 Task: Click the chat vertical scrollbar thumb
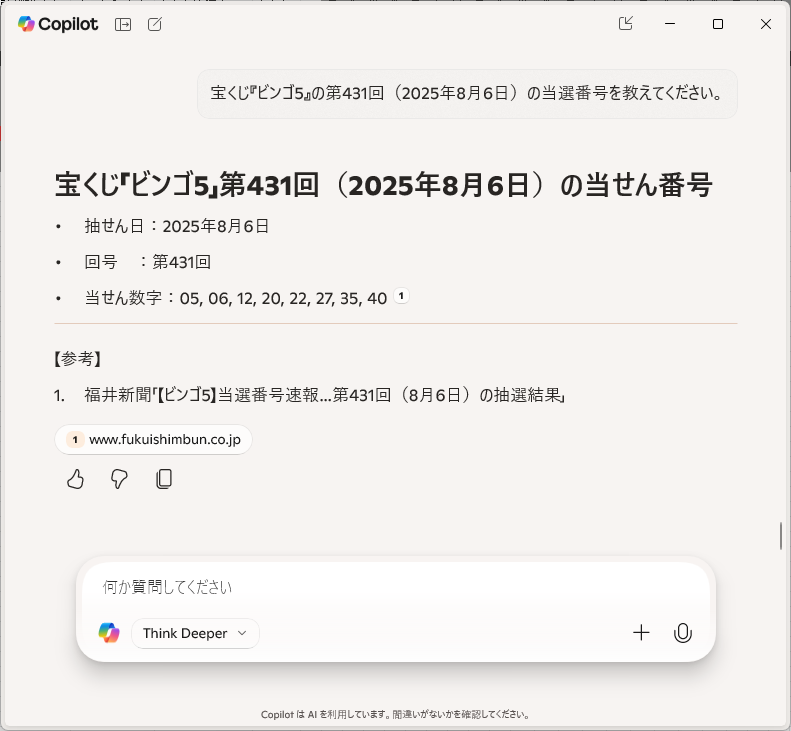(x=781, y=536)
